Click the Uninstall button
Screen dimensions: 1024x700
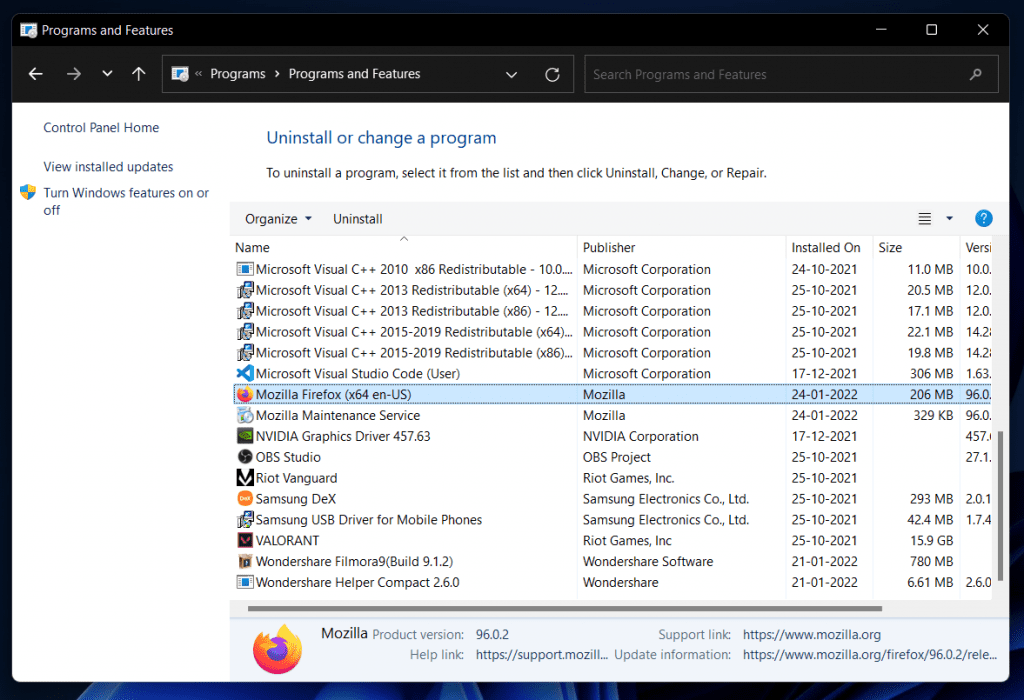357,218
